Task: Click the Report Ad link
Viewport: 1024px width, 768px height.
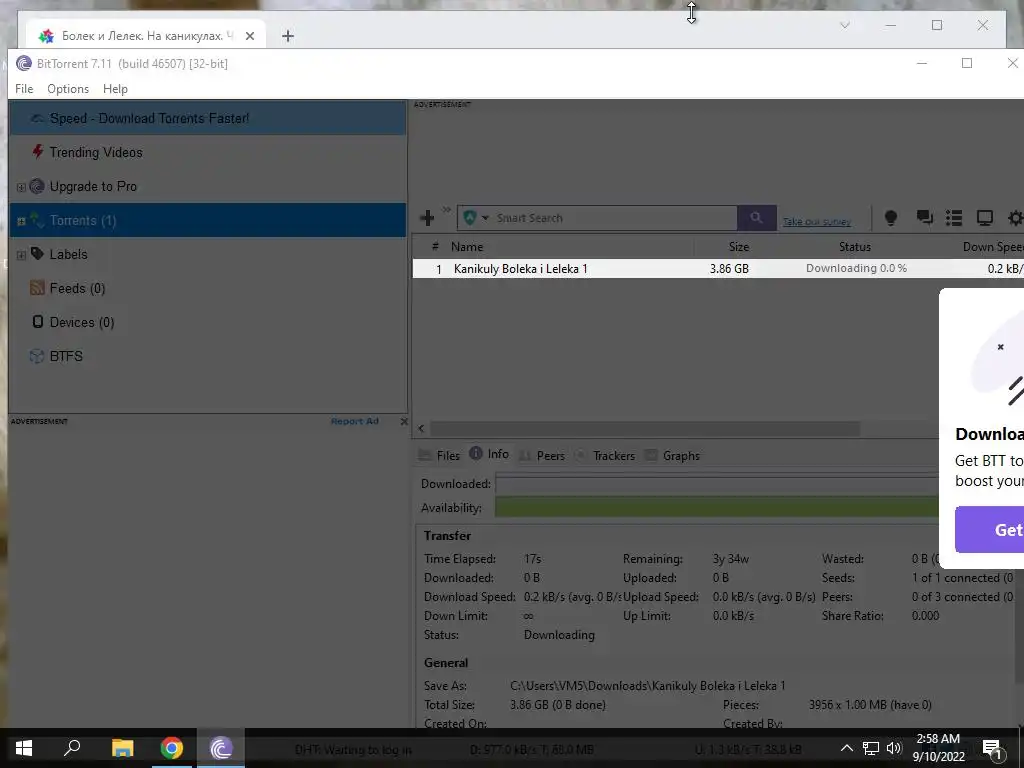Action: 355,421
